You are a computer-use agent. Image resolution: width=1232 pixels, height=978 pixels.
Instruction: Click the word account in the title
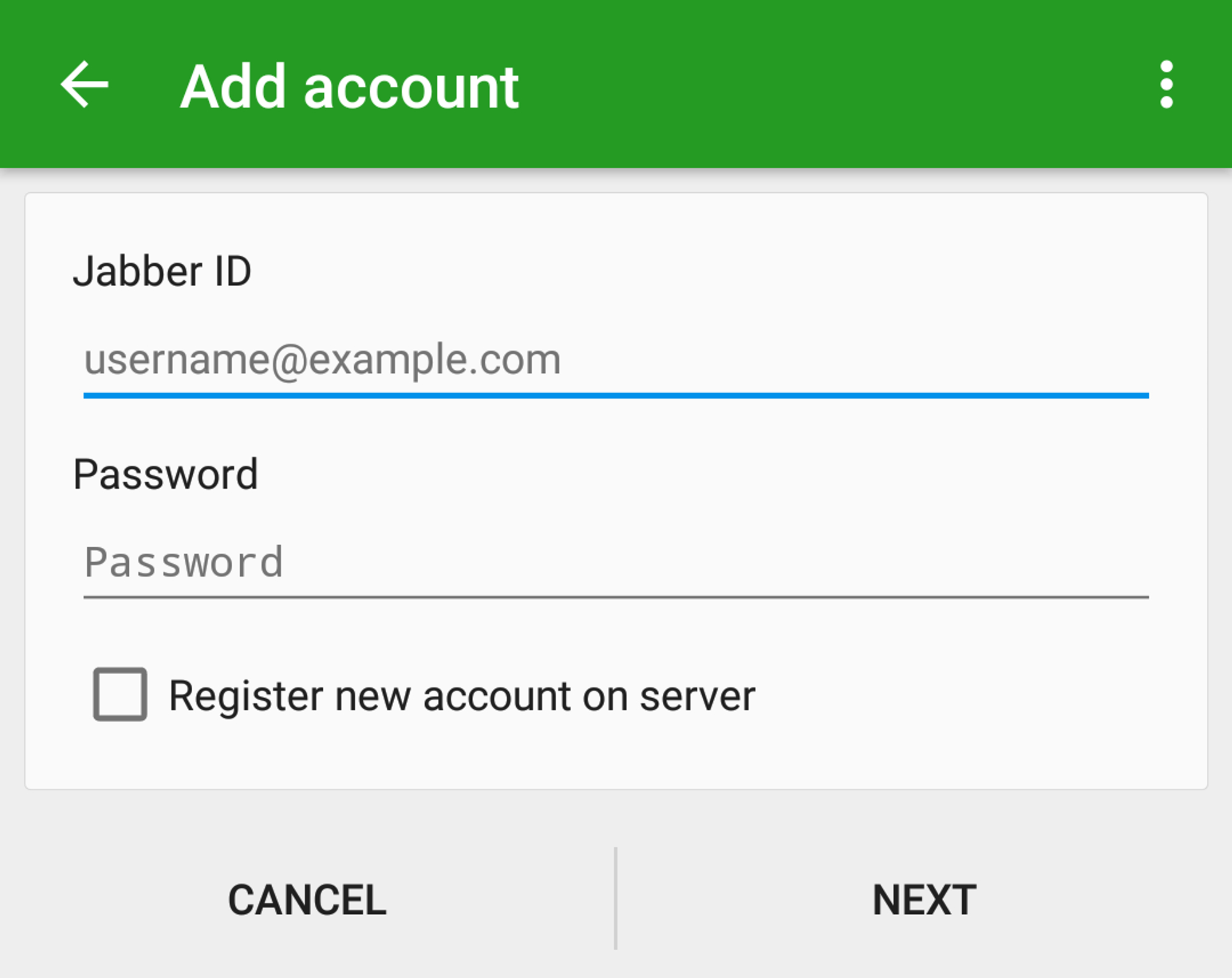tap(411, 88)
